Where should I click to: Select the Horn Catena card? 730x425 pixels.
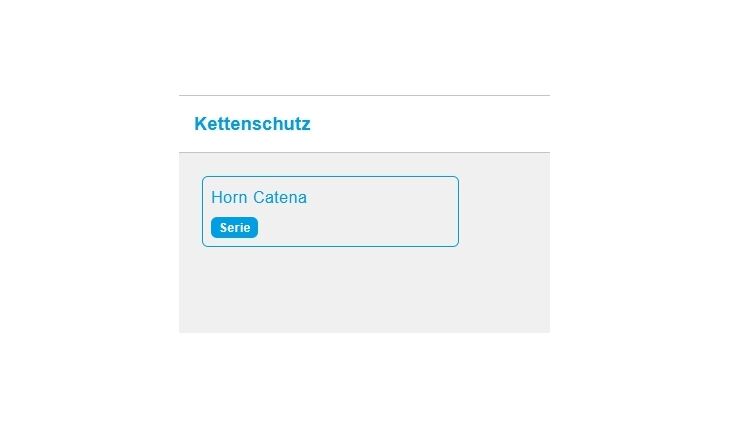click(x=330, y=211)
